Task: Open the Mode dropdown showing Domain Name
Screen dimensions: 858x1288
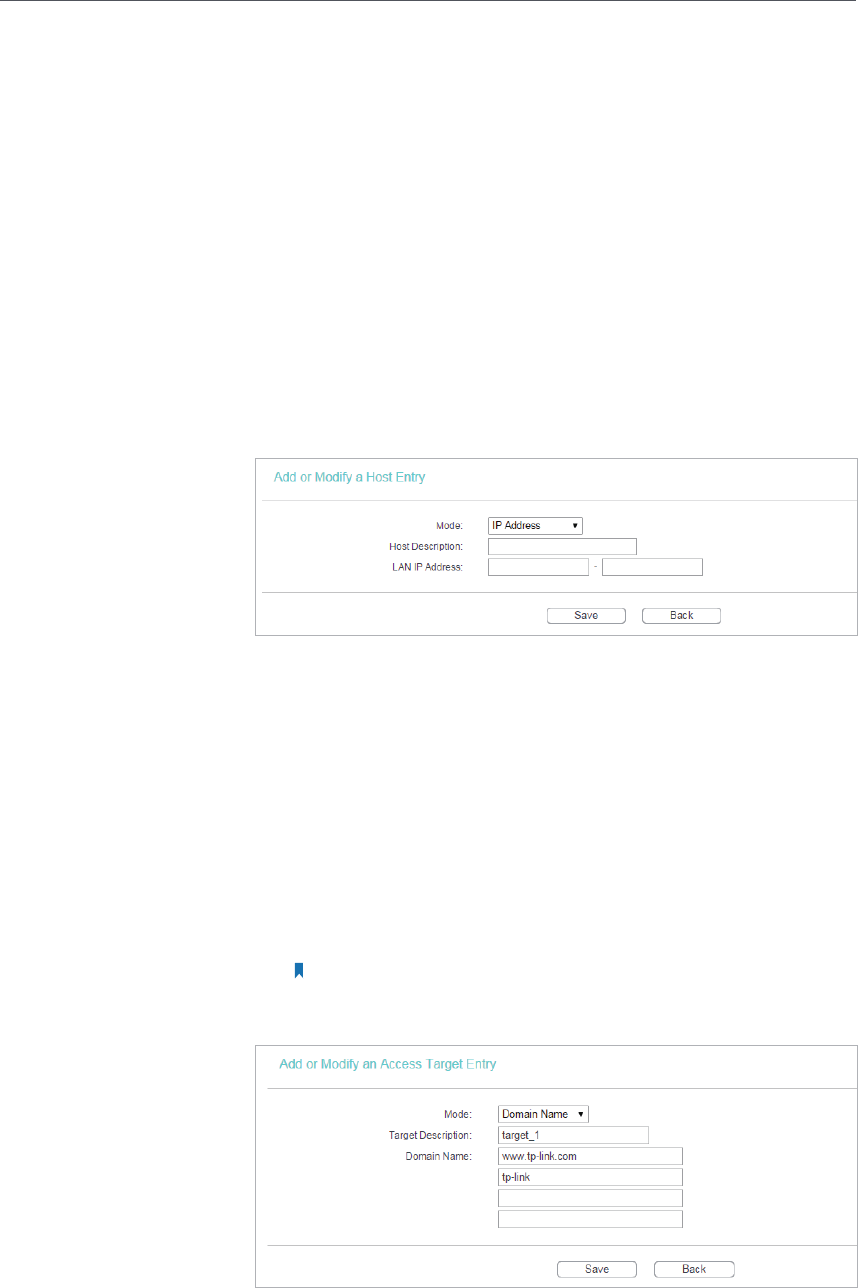Action: 543,1114
